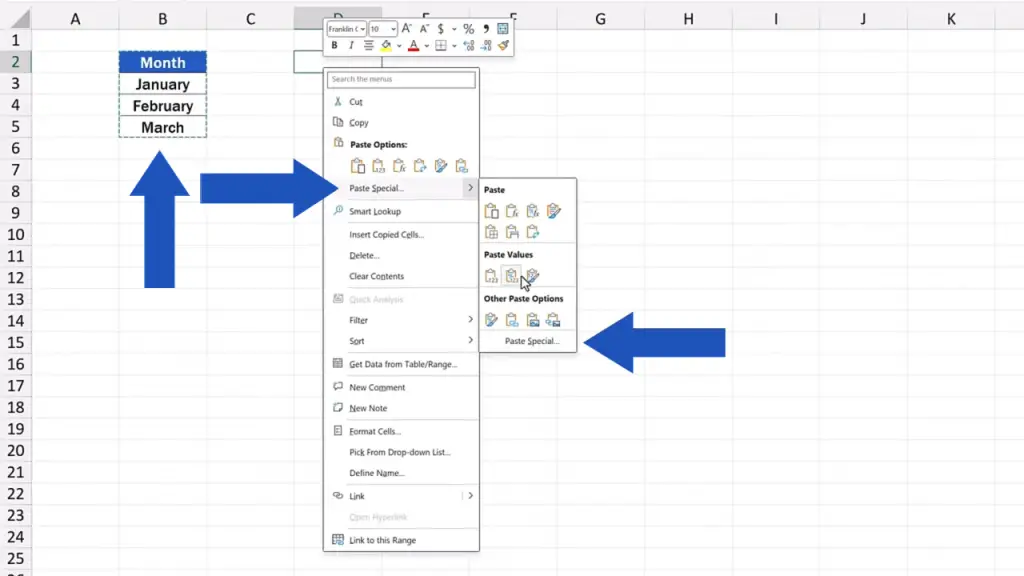Image resolution: width=1024 pixels, height=576 pixels.
Task: Click No Borders paste icon in submenu
Action: point(491,232)
